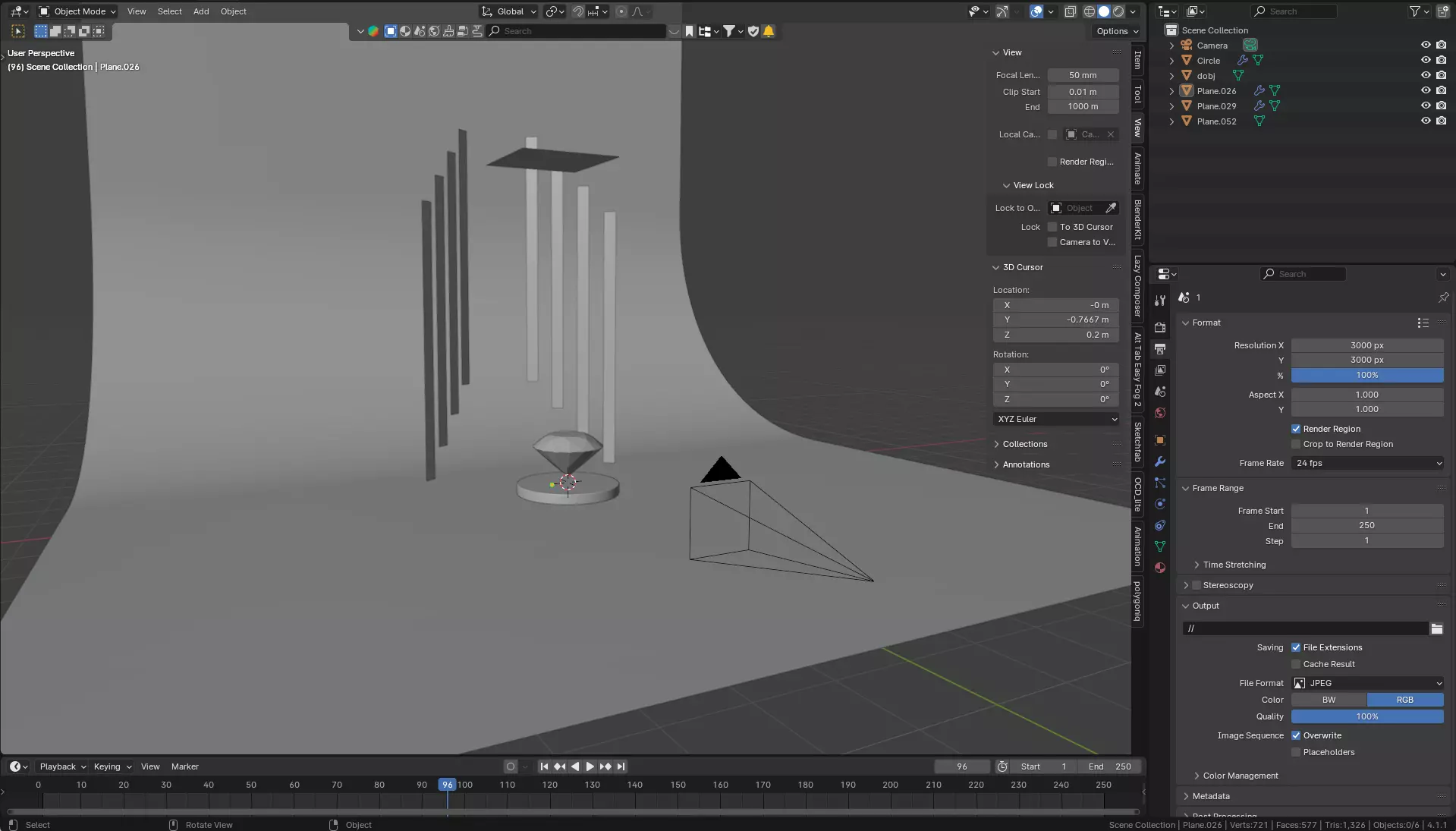This screenshot has width=1456, height=831.
Task: Open the Particles properties tab
Action: 1160,483
